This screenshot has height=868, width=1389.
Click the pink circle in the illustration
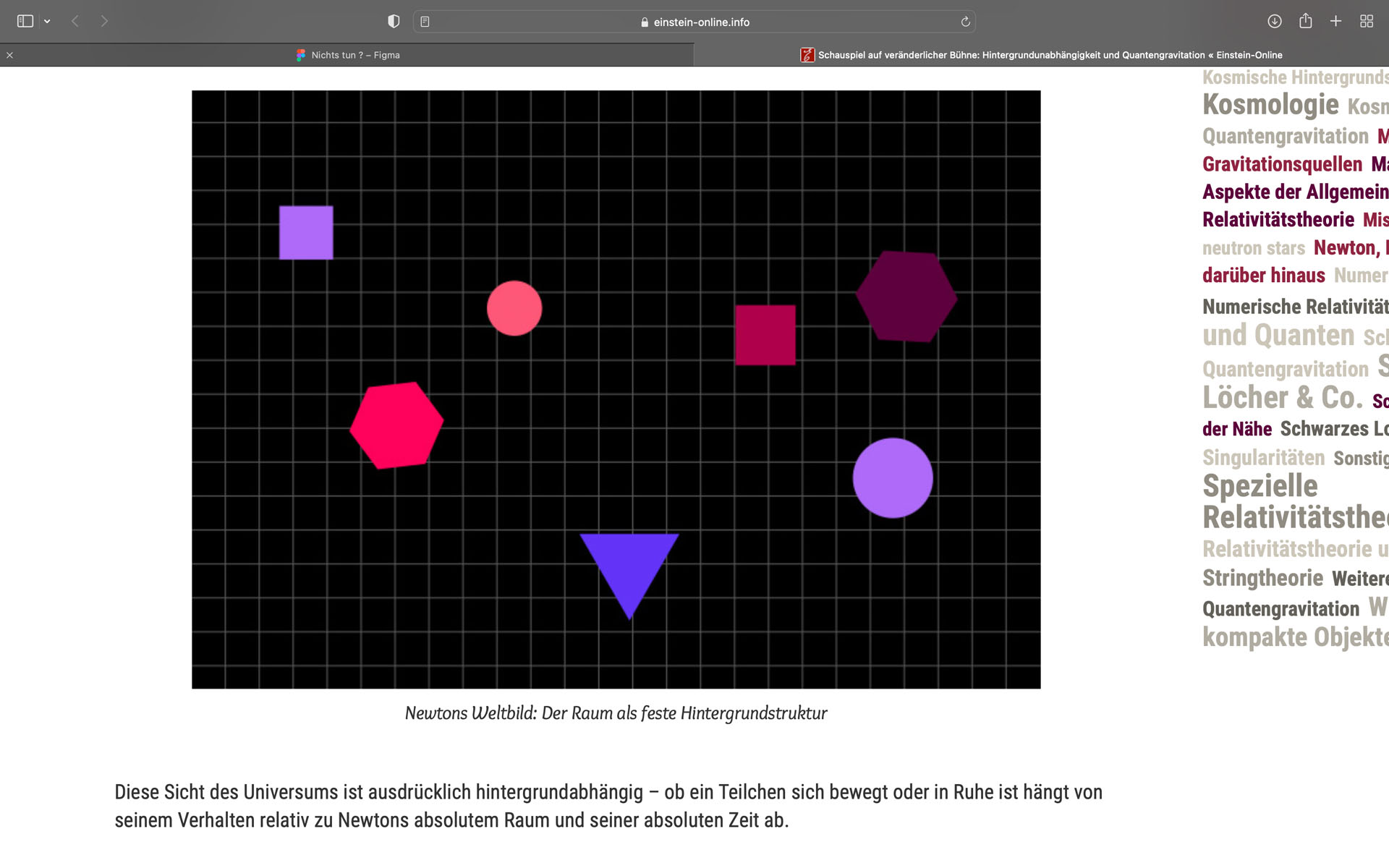(x=514, y=308)
